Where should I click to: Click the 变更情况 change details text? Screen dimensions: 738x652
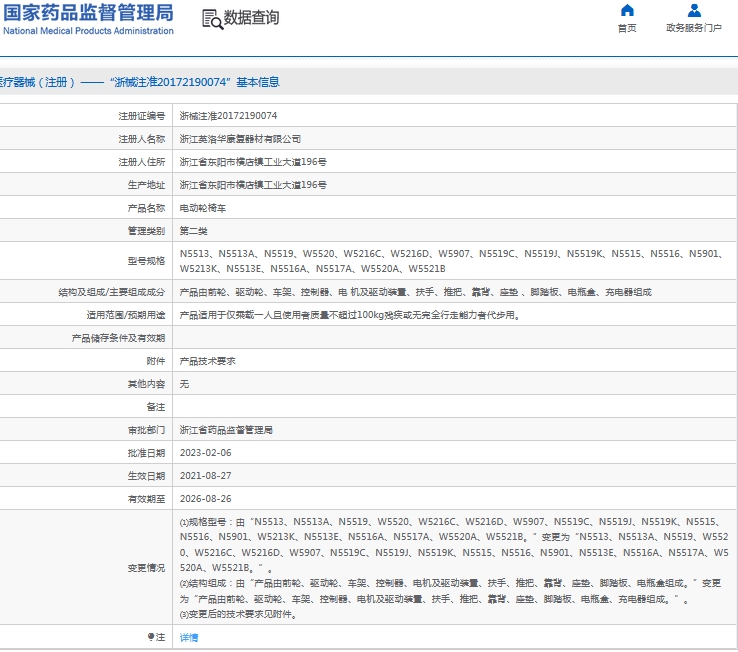[454, 568]
